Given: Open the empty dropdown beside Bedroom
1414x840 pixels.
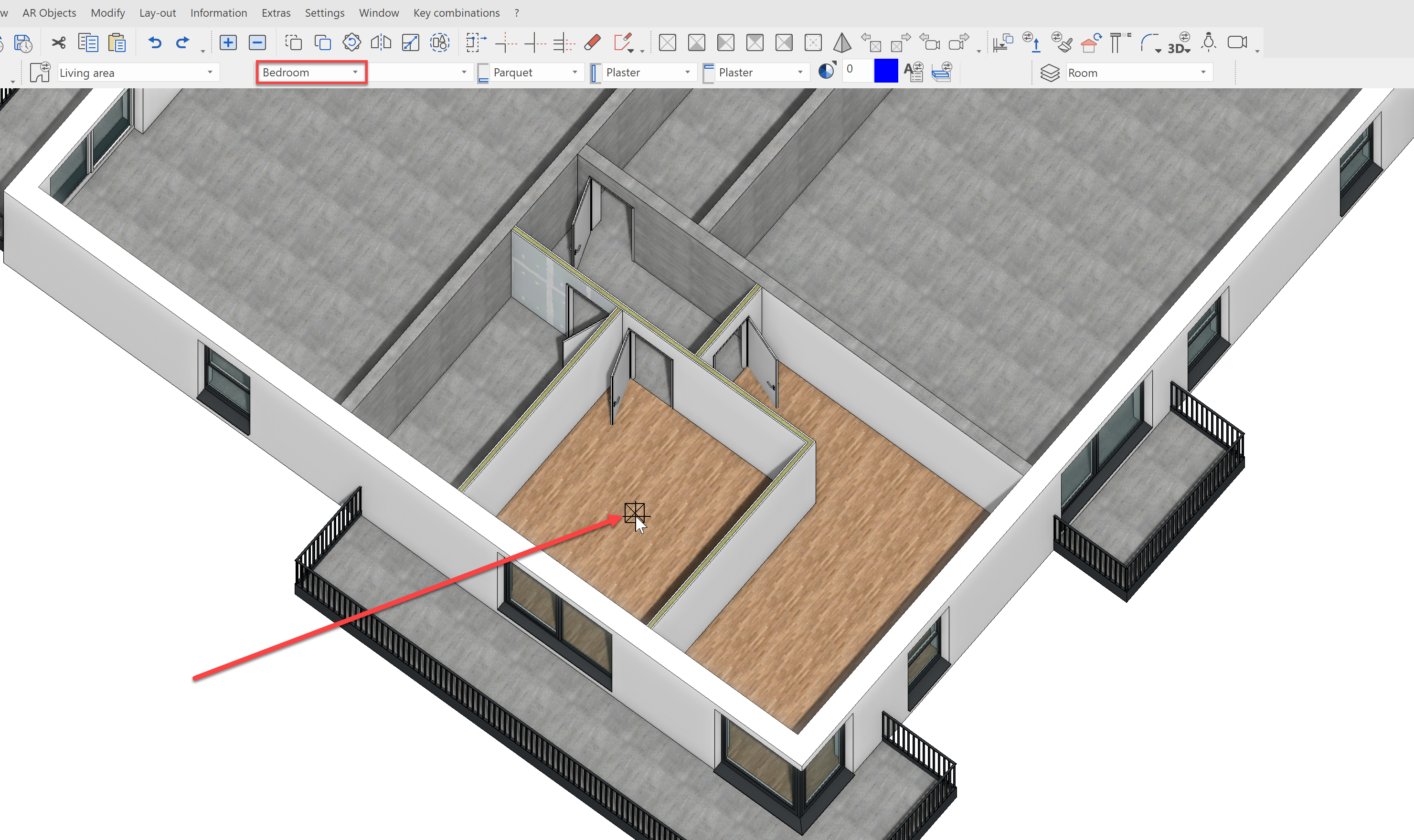Looking at the screenshot, I should pyautogui.click(x=420, y=73).
